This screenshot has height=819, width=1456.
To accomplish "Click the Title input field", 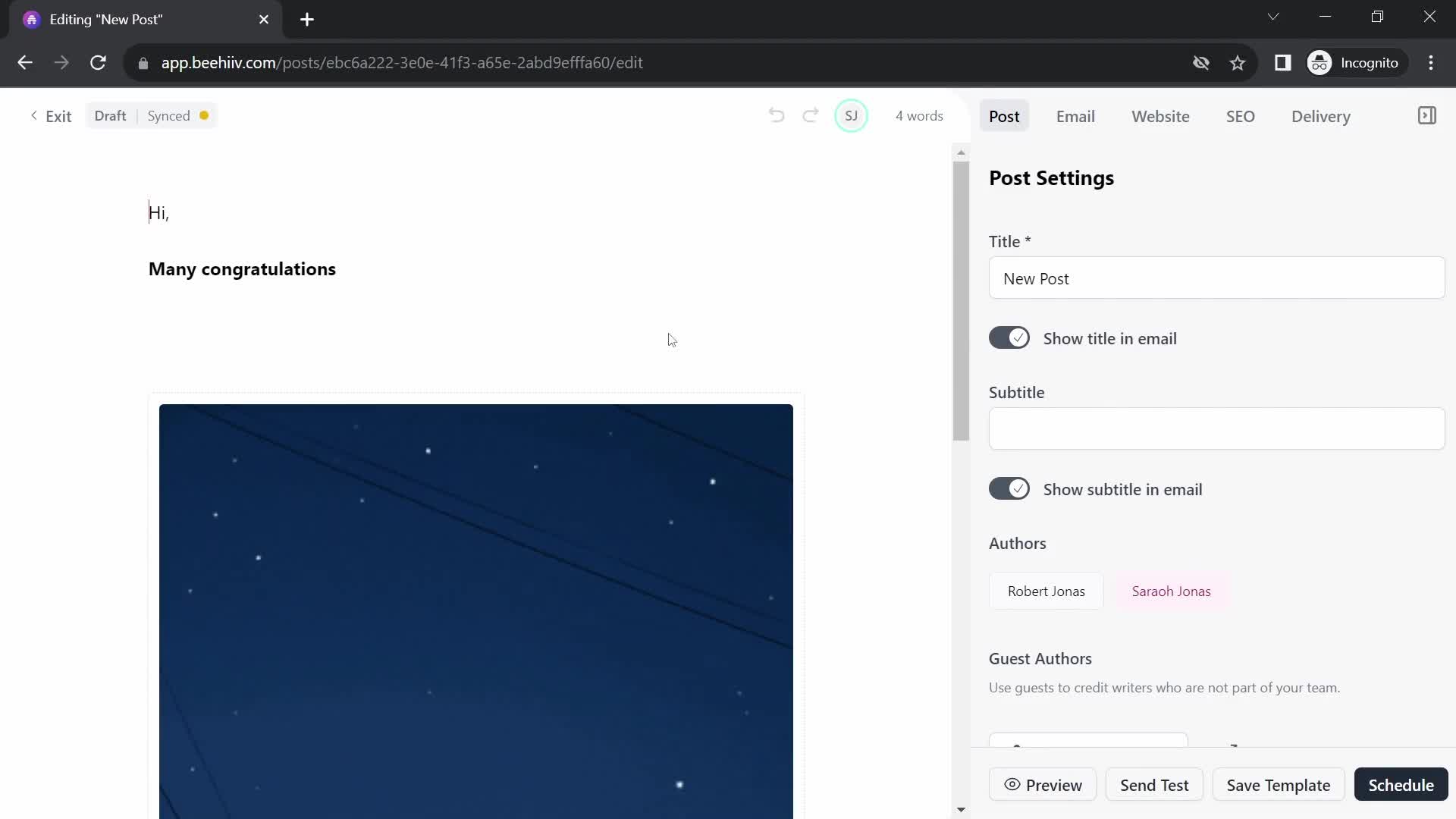I will [x=1216, y=279].
